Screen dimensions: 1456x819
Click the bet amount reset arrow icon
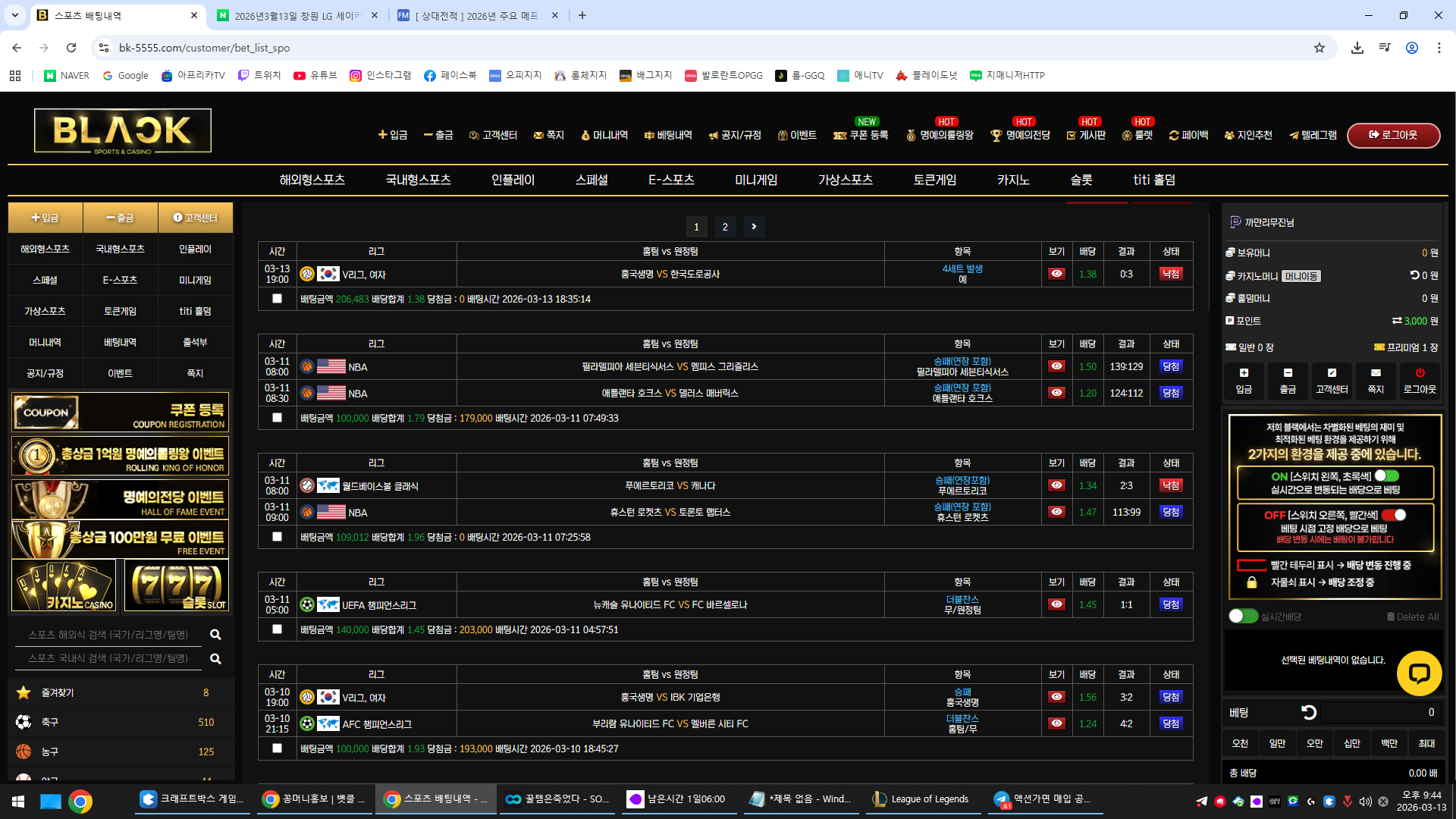point(1309,712)
